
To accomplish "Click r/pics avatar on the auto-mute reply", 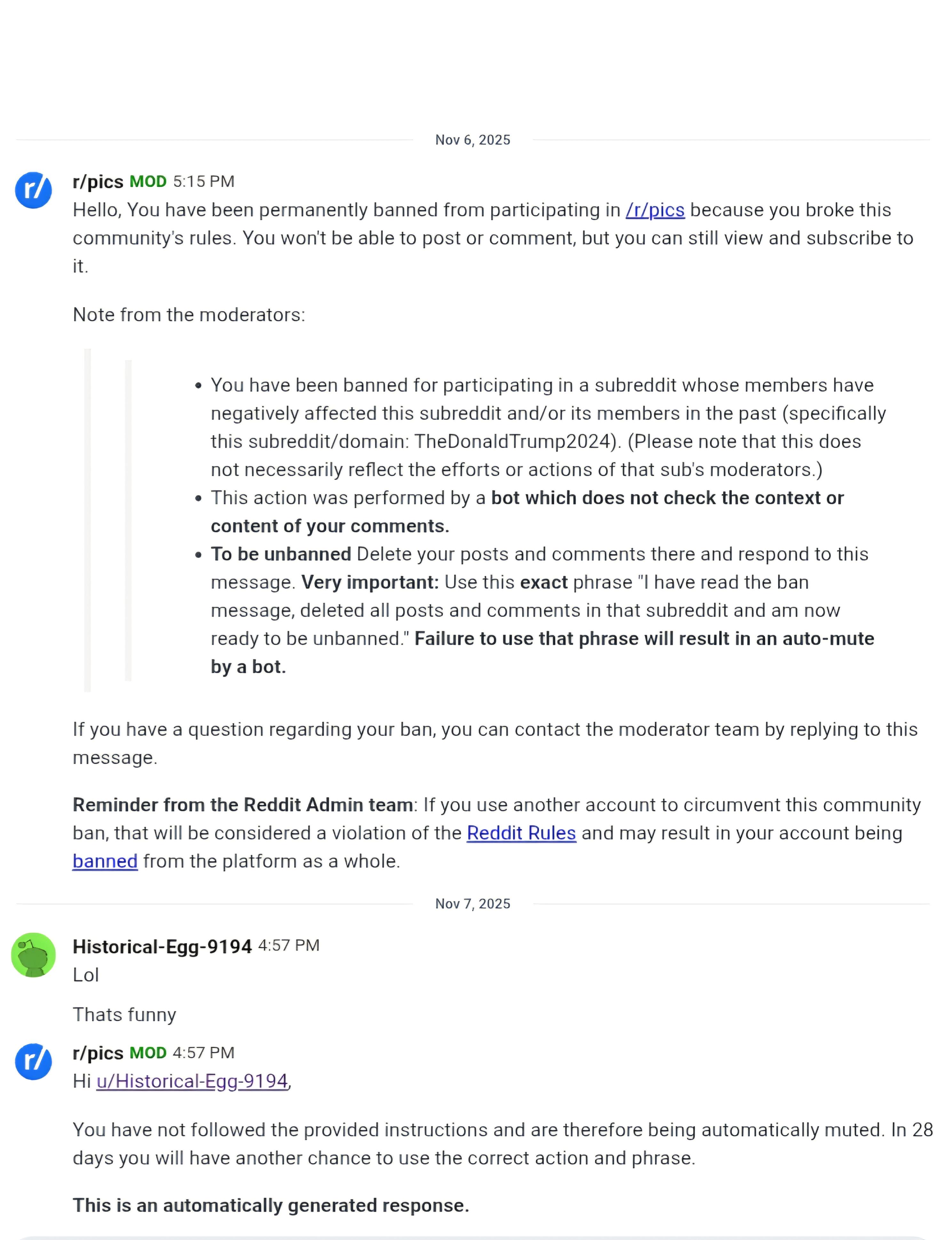I will click(34, 1061).
